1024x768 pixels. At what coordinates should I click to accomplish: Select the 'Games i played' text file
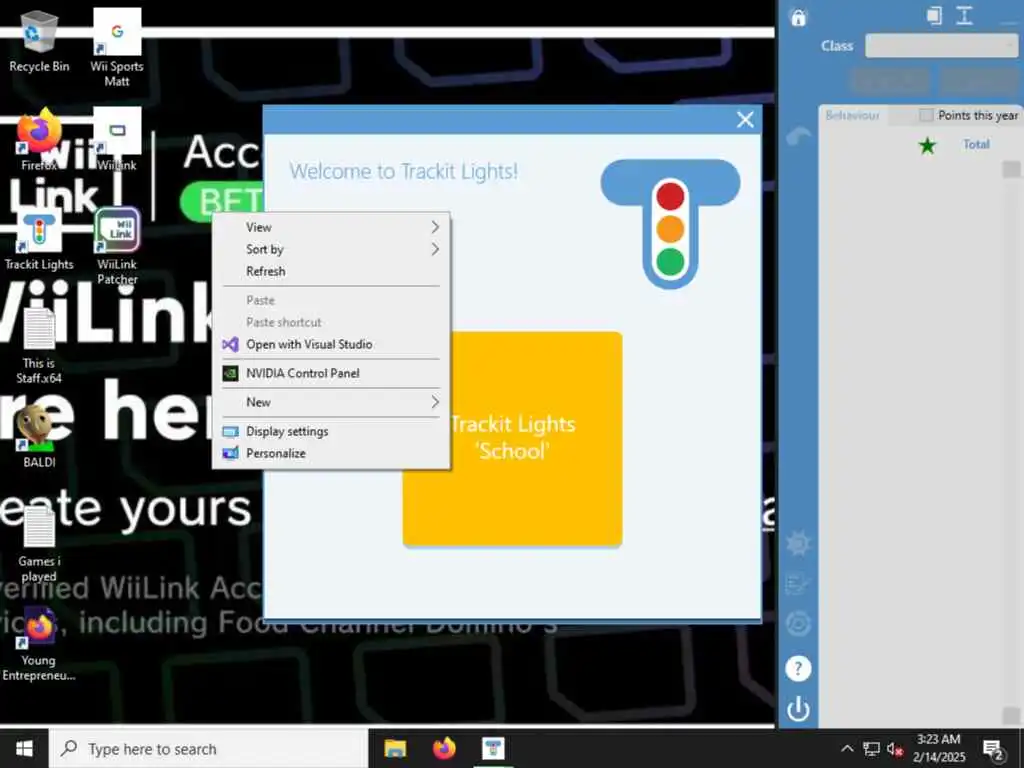coord(39,545)
